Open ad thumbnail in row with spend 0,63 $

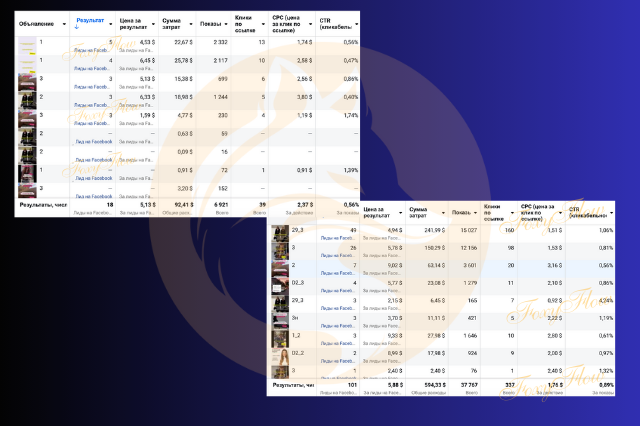27,138
